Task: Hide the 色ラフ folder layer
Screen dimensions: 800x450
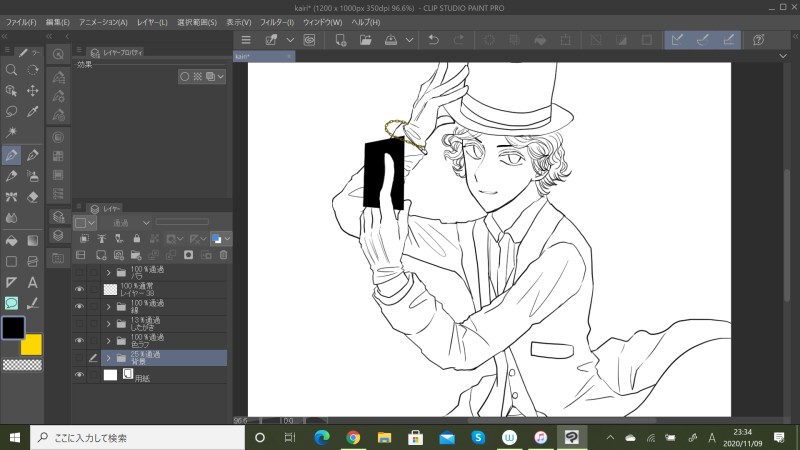Action: (x=79, y=341)
